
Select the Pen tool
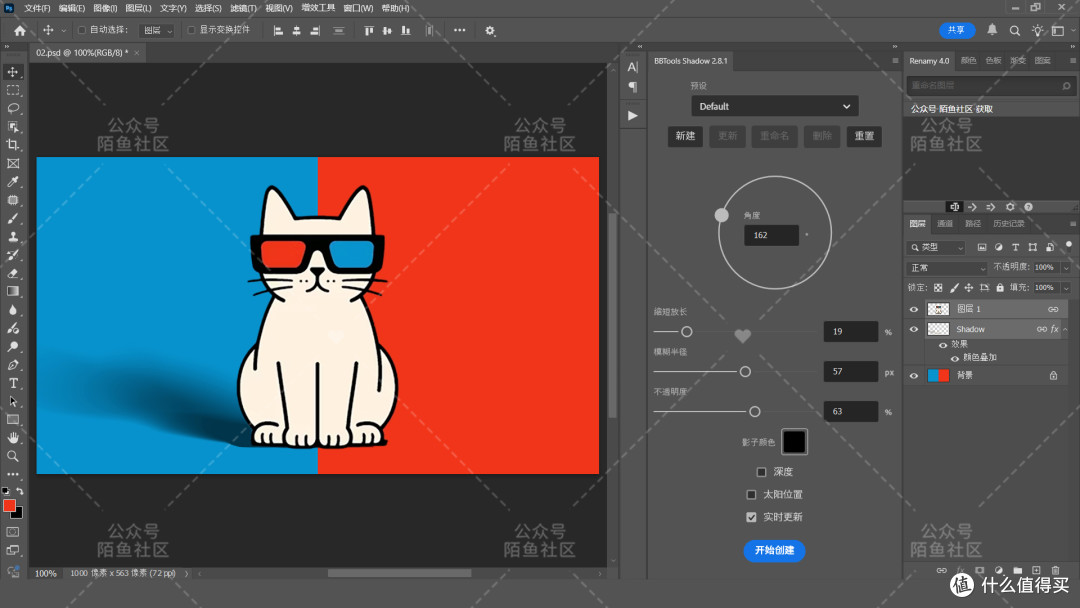tap(13, 365)
